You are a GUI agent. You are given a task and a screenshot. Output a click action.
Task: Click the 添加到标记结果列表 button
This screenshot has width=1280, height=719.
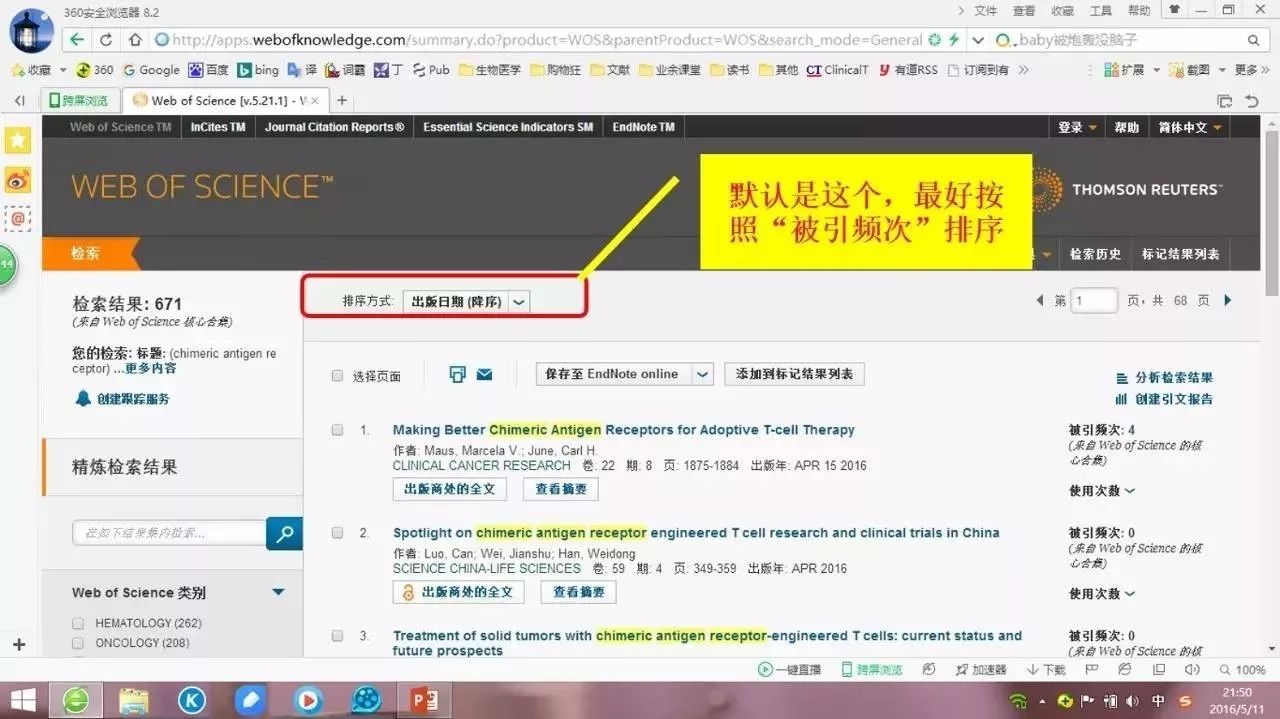794,374
